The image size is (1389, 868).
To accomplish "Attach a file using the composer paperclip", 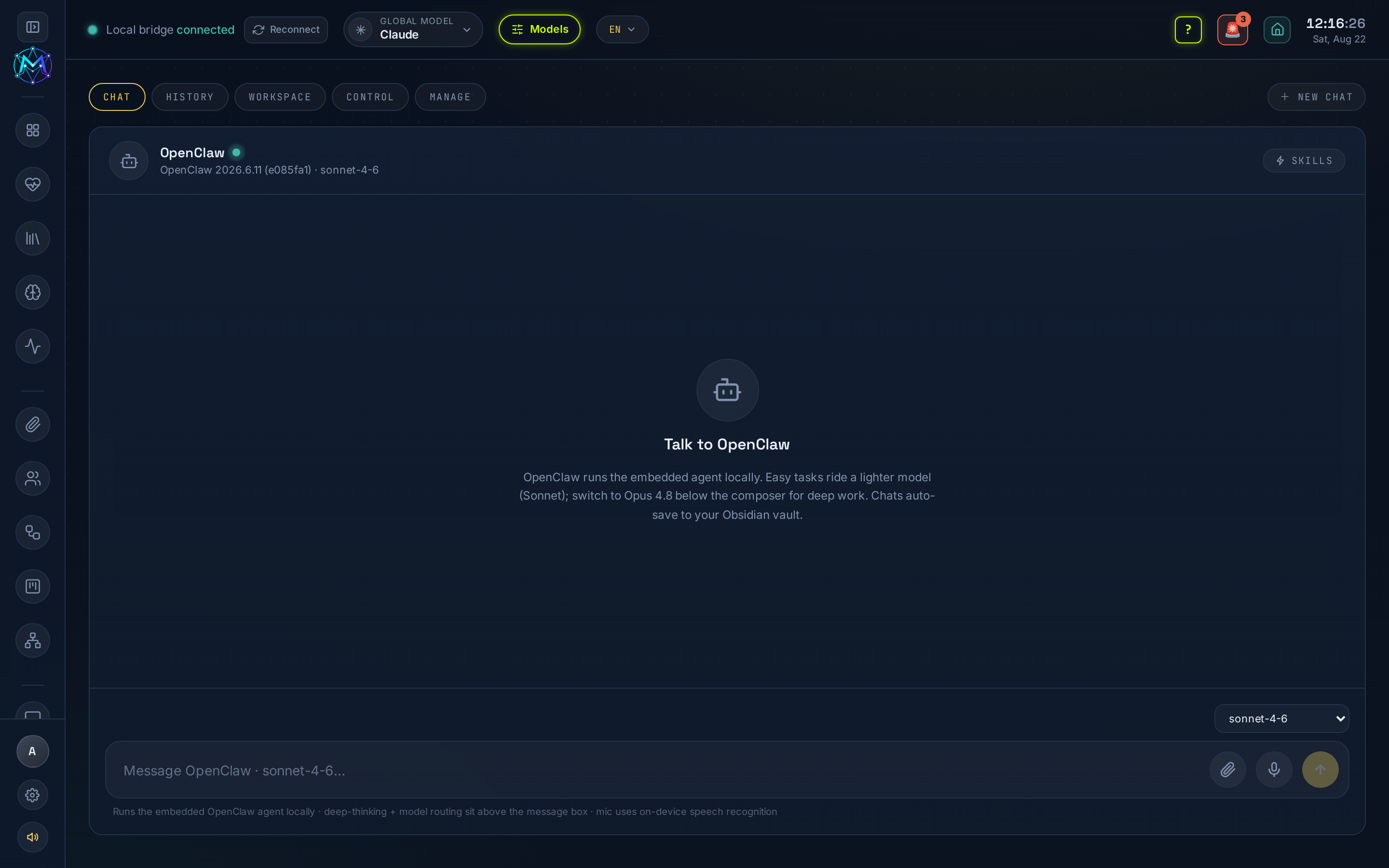I will 1228,770.
